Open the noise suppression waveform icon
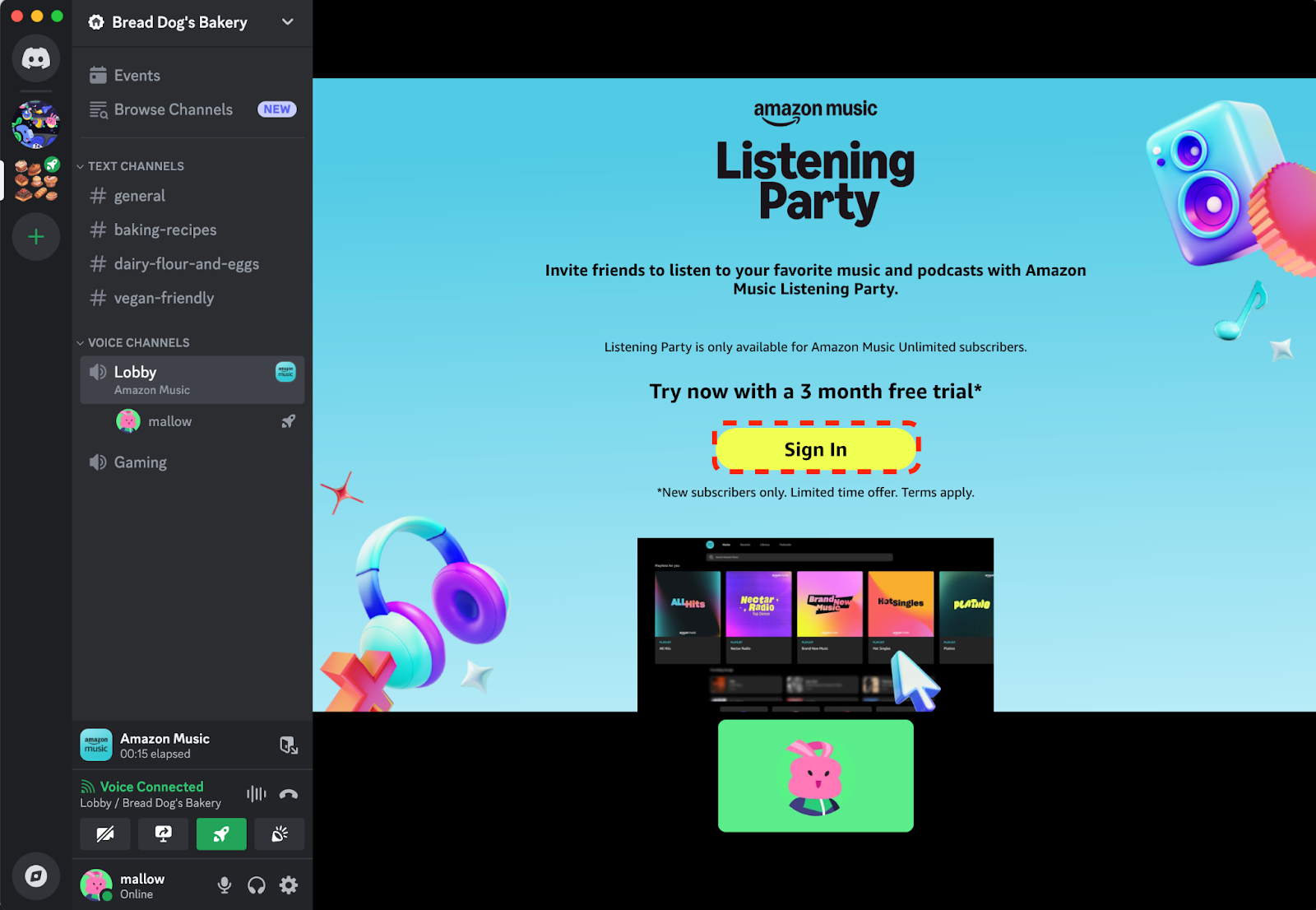Viewport: 1316px width, 910px height. 256,794
